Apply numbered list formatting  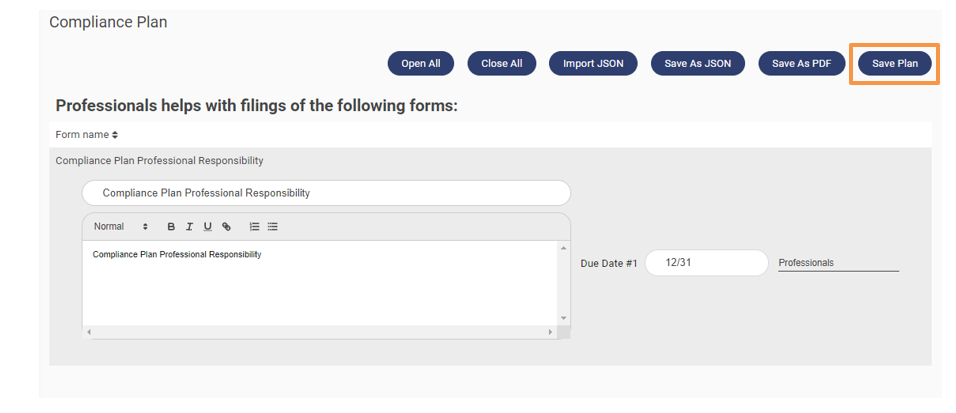[x=254, y=227]
